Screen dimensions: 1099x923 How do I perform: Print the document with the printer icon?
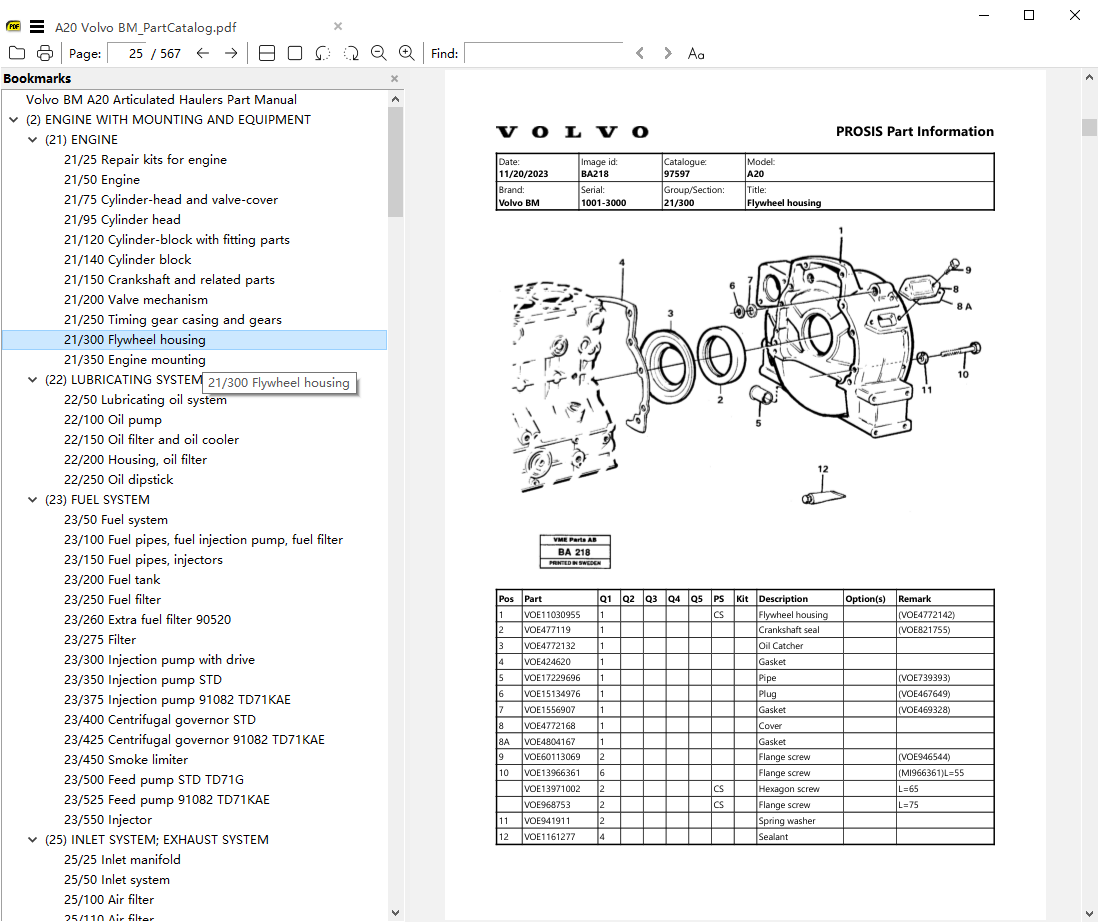[x=45, y=53]
